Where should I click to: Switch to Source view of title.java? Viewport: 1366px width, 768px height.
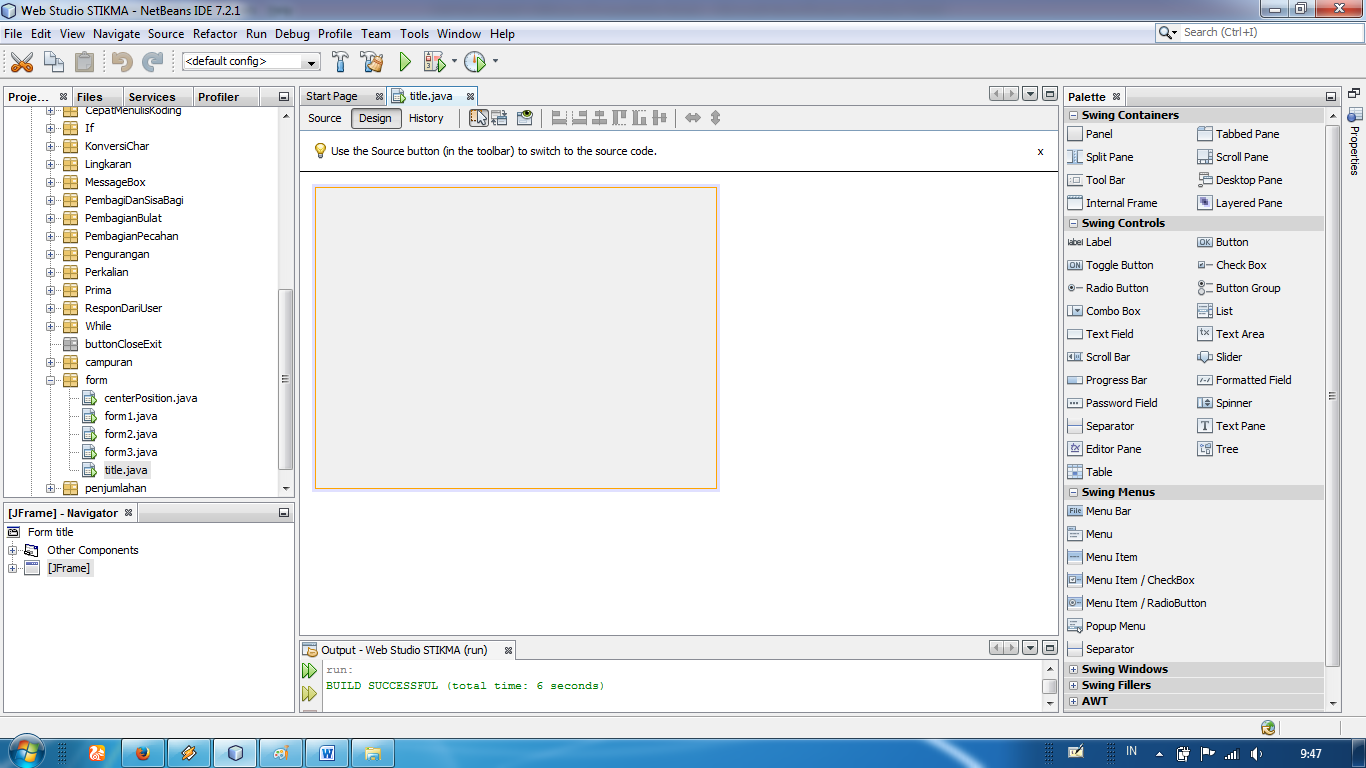click(323, 117)
